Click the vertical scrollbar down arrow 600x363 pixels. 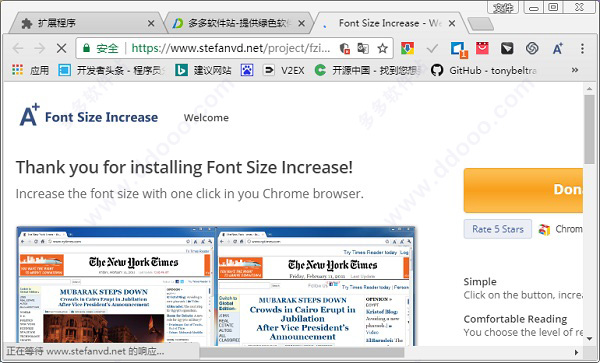click(590, 339)
